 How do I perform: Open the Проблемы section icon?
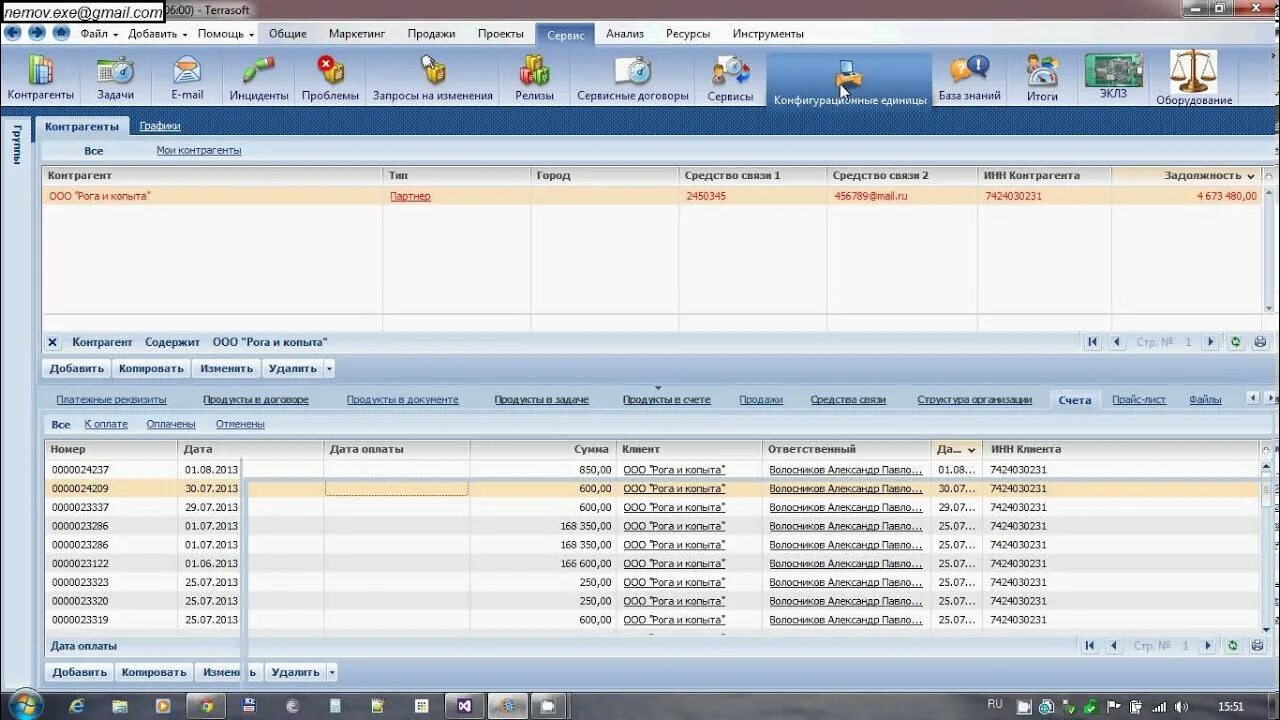coord(330,78)
